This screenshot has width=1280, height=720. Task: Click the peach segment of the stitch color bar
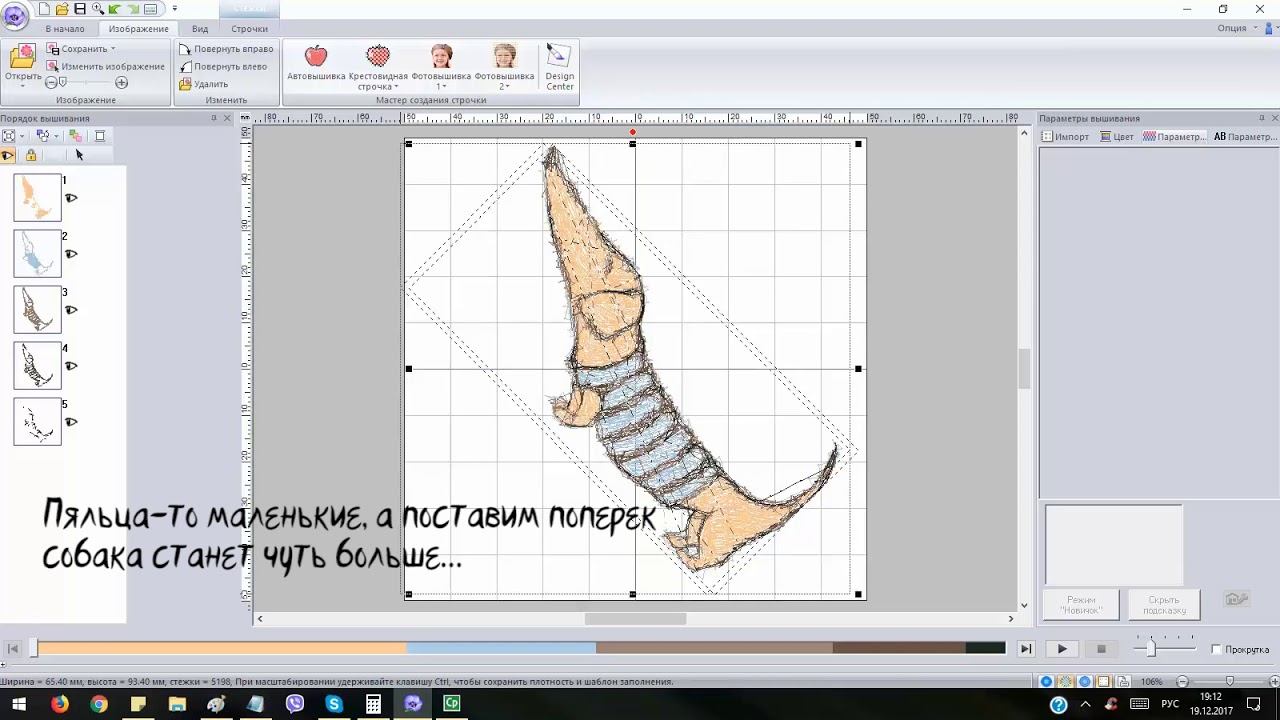click(x=222, y=649)
